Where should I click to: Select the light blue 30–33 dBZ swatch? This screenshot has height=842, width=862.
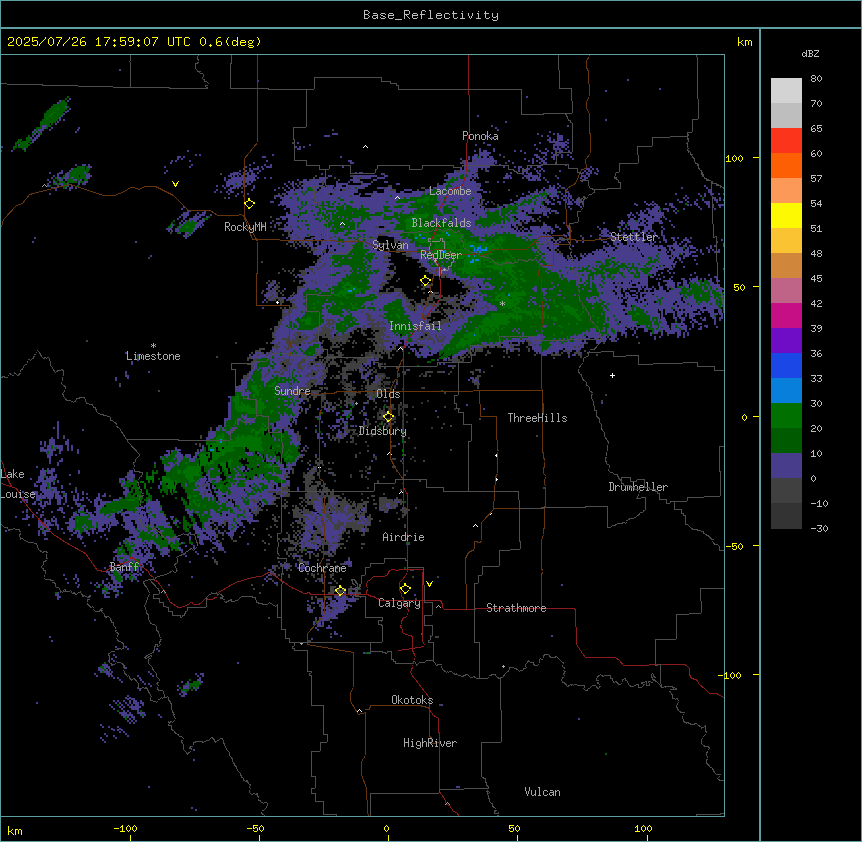pyautogui.click(x=786, y=391)
